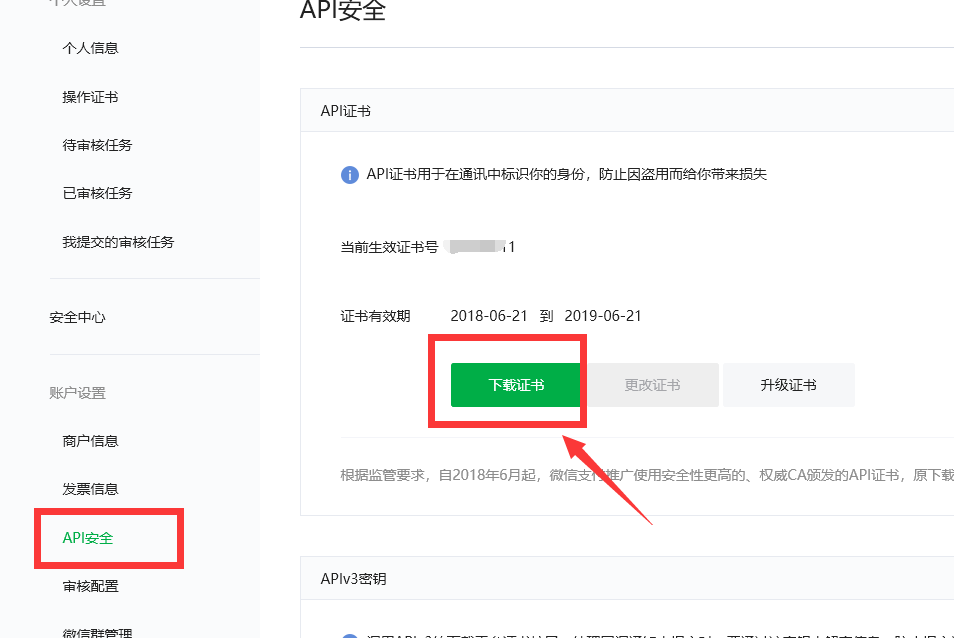954x638 pixels.
Task: Click the certificate expiry date 2019-06-21
Action: tap(603, 316)
